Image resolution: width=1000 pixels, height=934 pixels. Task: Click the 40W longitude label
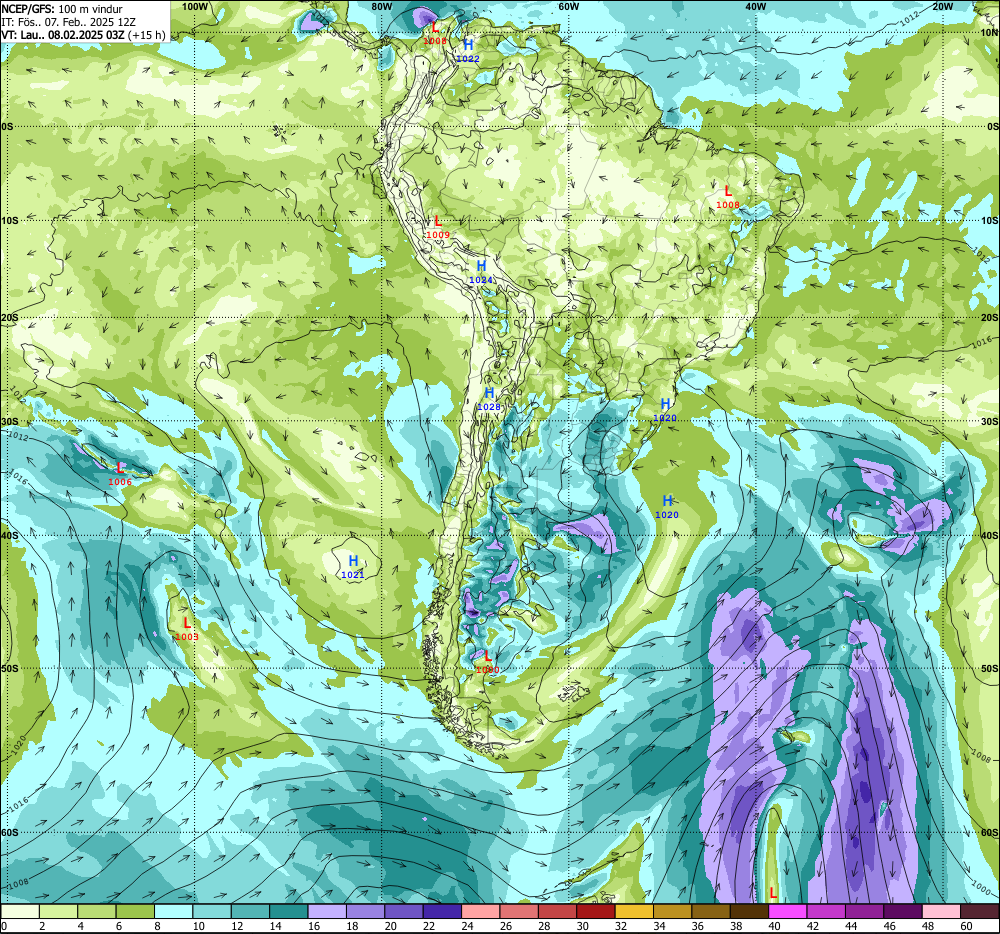point(755,6)
